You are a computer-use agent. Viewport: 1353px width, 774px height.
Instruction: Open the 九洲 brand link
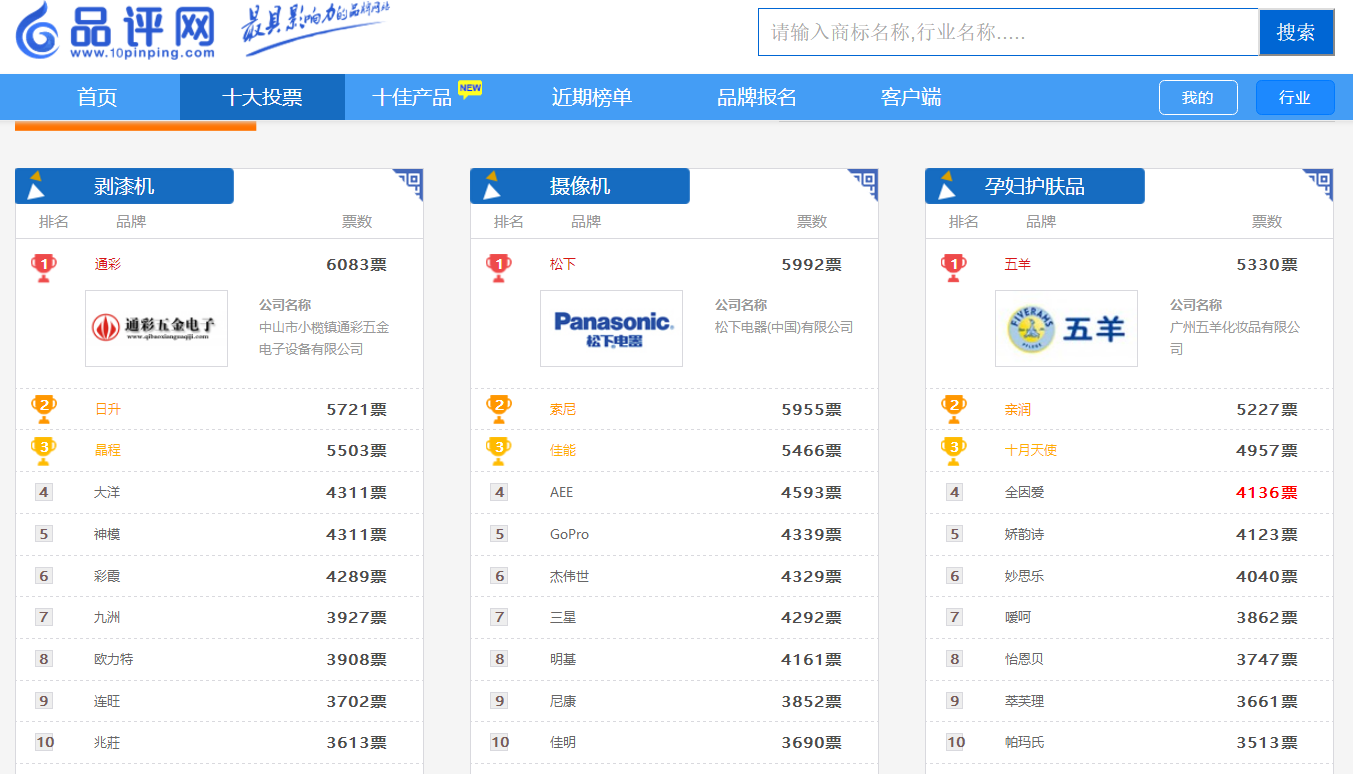point(107,617)
